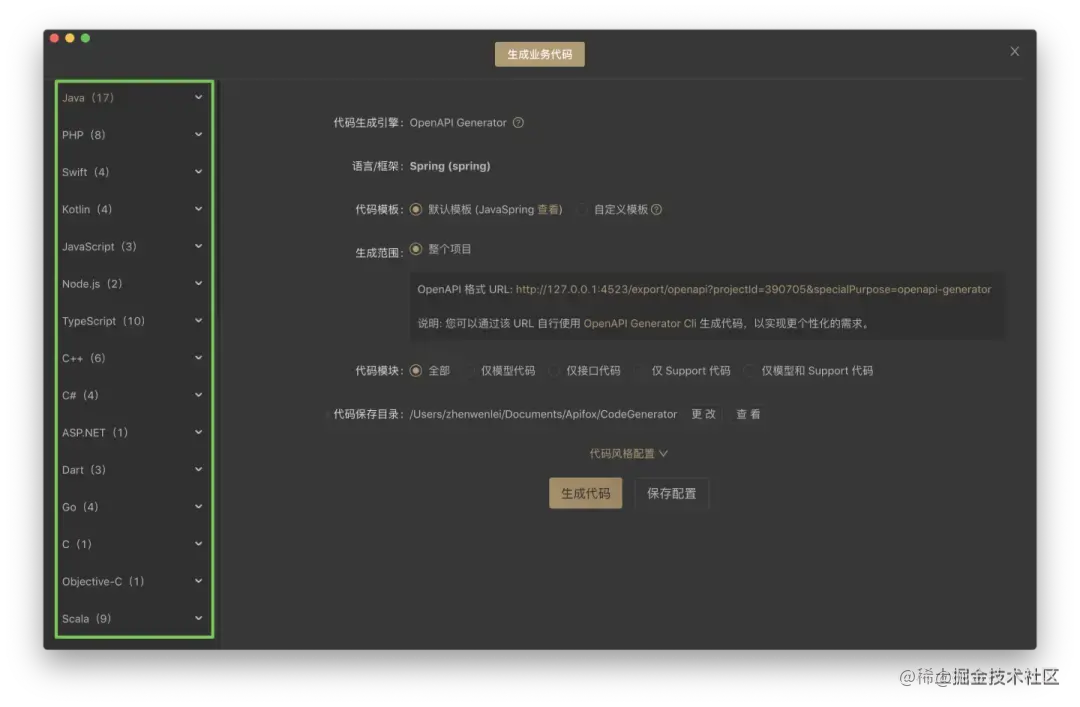Open the Scala (9) language group
The width and height of the screenshot is (1080, 707).
coord(134,618)
